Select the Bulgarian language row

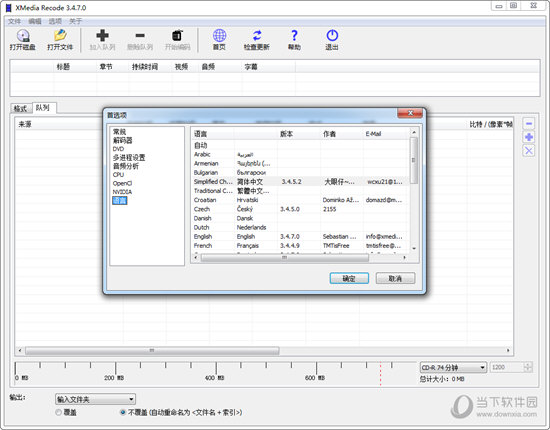(301, 173)
